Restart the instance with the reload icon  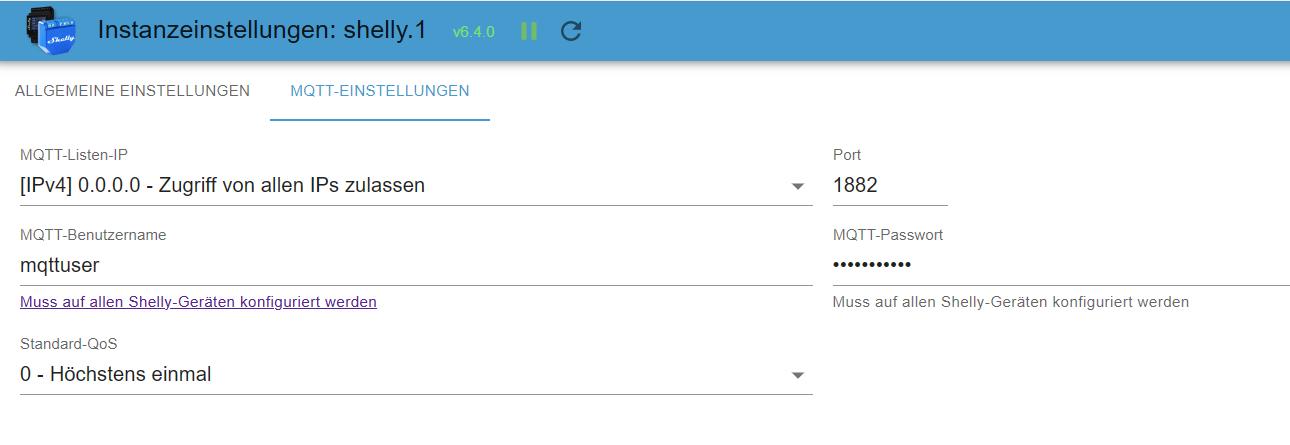571,31
